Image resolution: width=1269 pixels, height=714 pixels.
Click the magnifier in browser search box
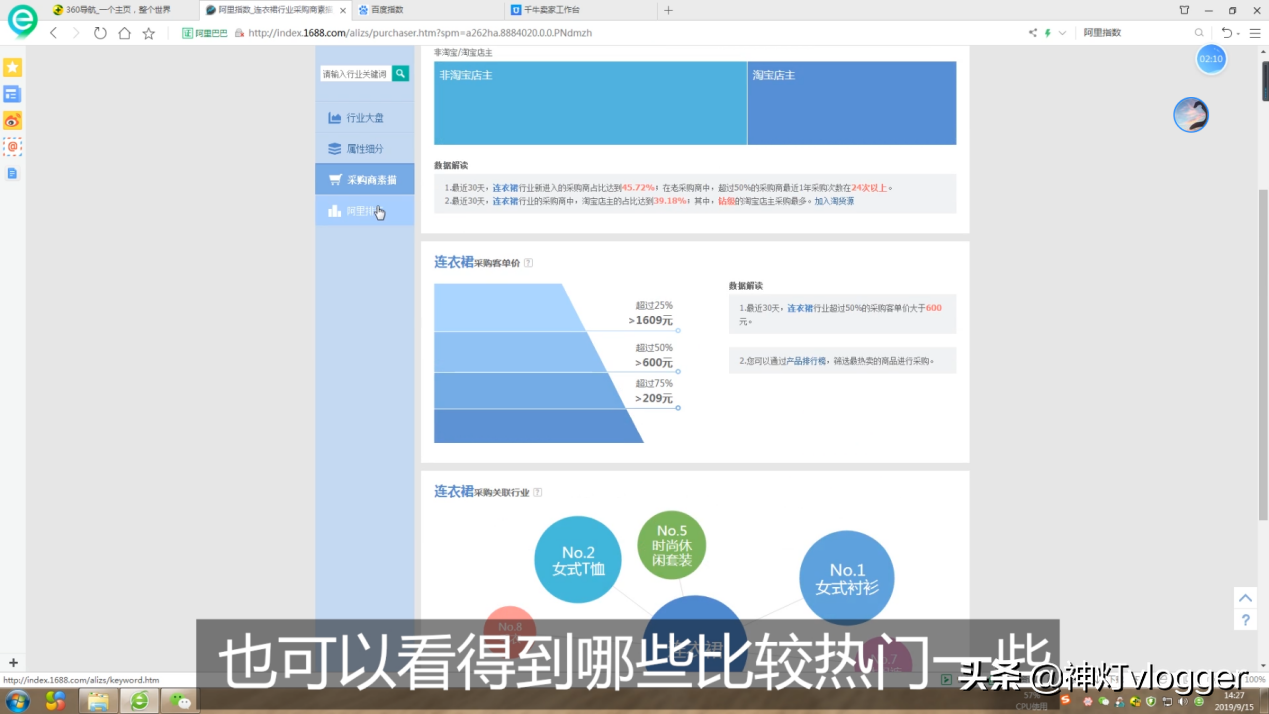click(x=1199, y=33)
